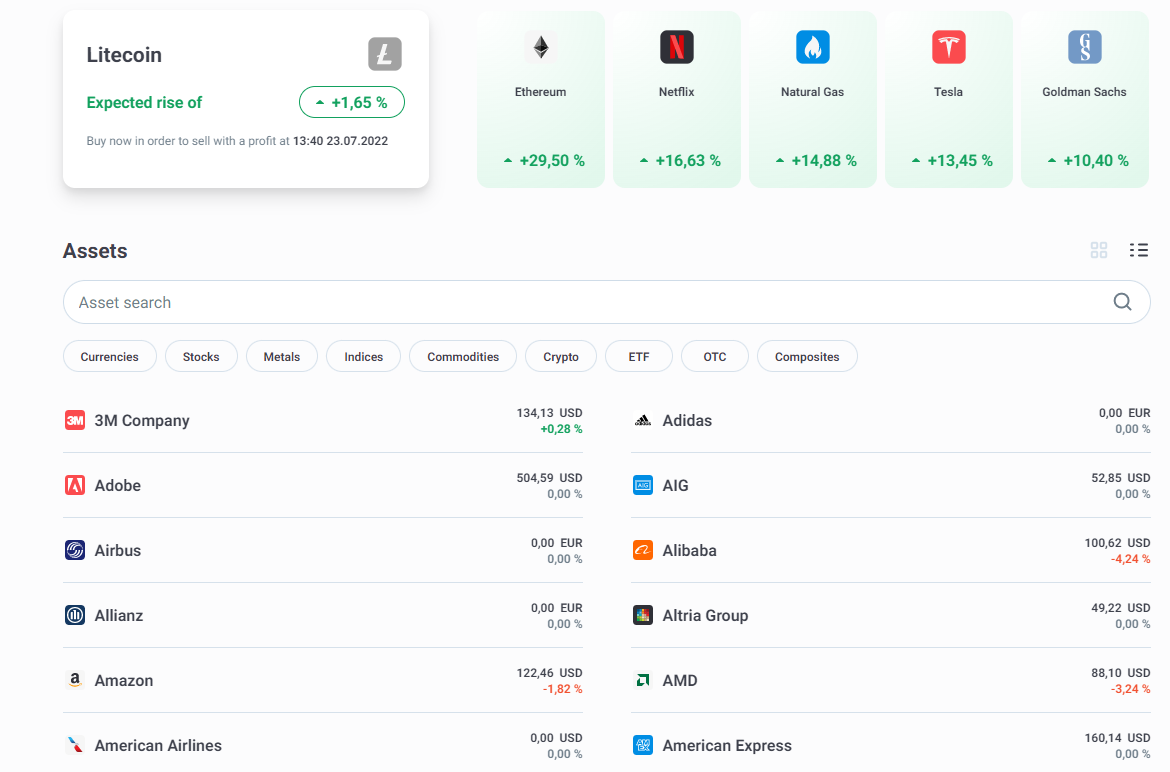Click the Alibaba logo icon

coord(642,550)
